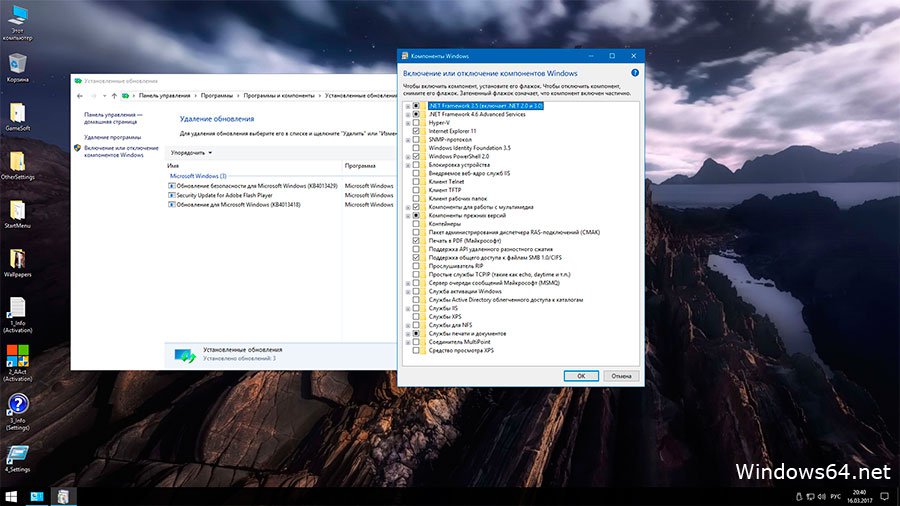Image resolution: width=900 pixels, height=506 pixels.
Task: Expand the Hyper-V tree node
Action: click(407, 122)
